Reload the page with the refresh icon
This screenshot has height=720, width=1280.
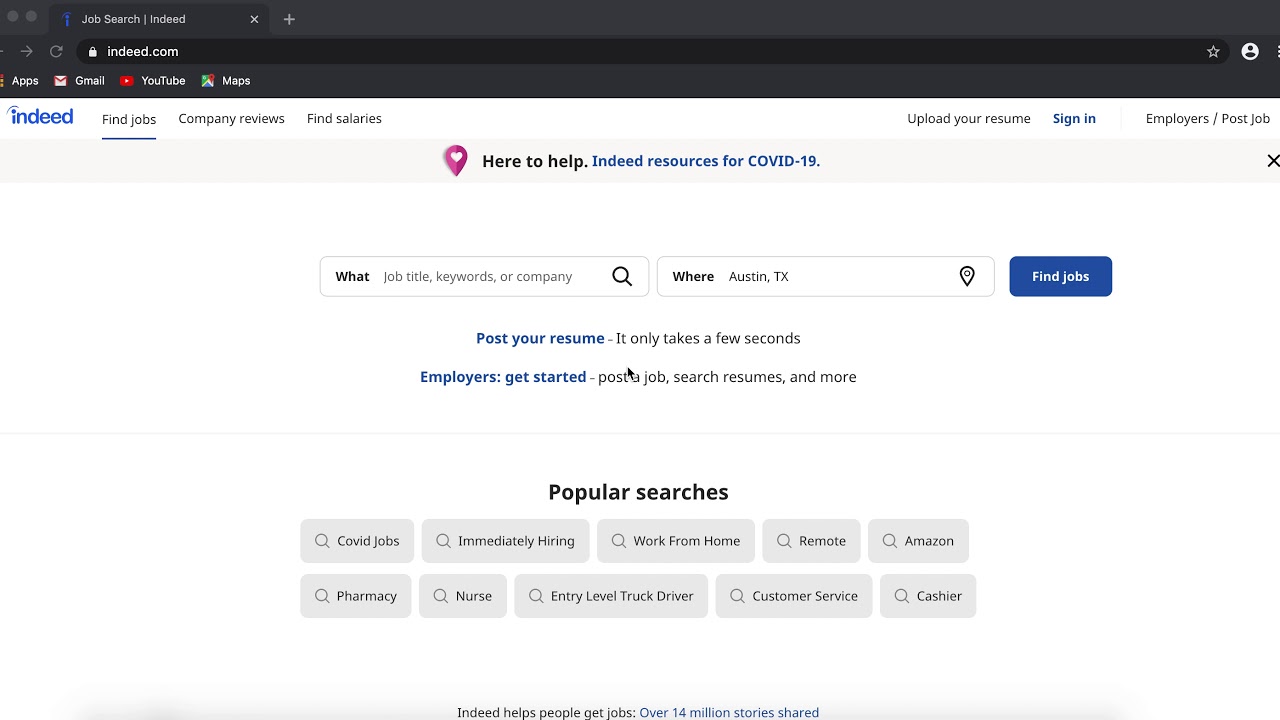tap(56, 52)
